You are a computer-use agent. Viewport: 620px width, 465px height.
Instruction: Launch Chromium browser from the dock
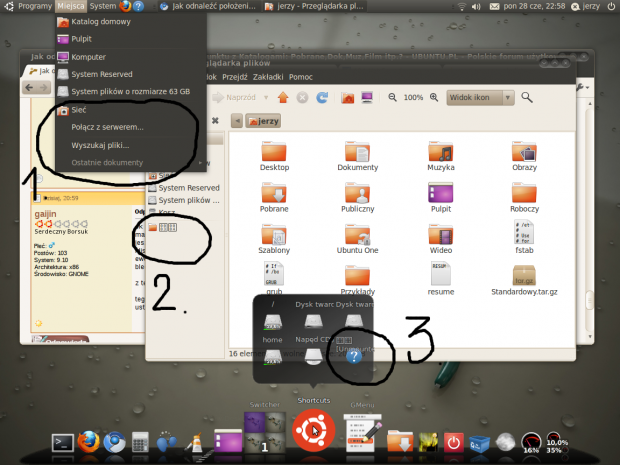point(115,442)
